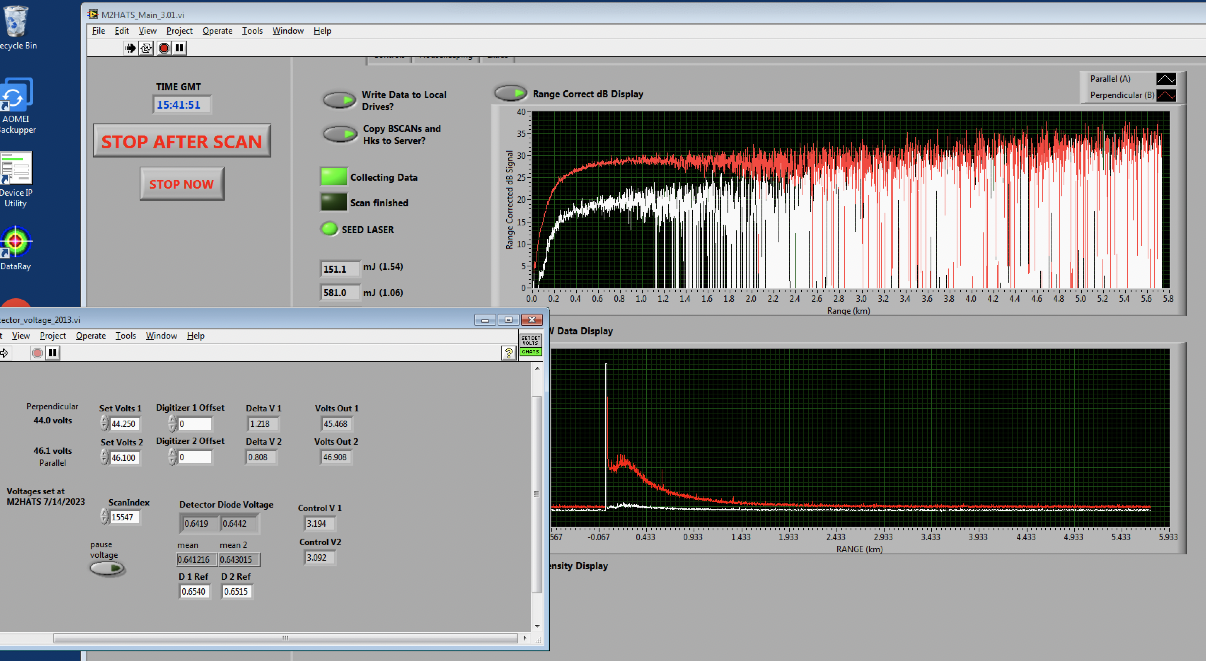Click the Detector Volts VI icon

click(530, 345)
